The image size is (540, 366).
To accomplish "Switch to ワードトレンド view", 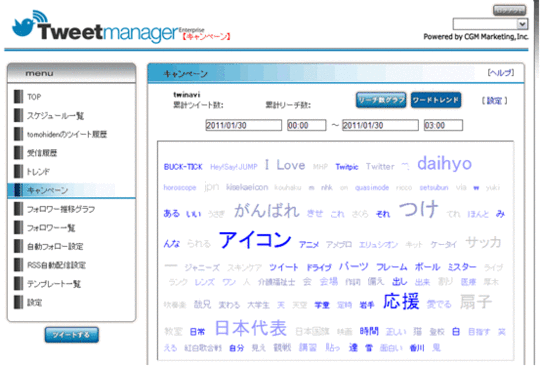I will [436, 100].
